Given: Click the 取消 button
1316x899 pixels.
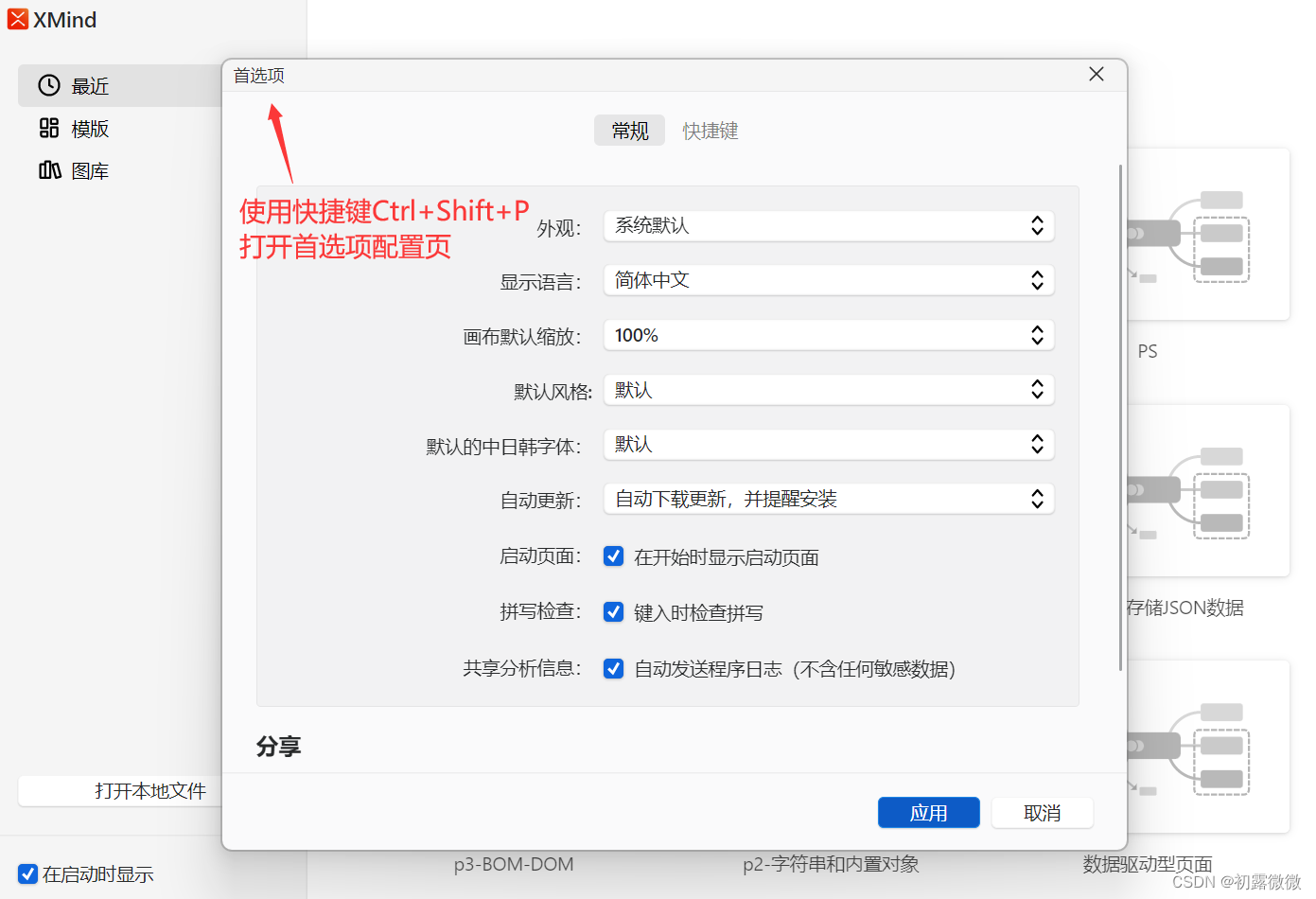Looking at the screenshot, I should pos(1042,813).
